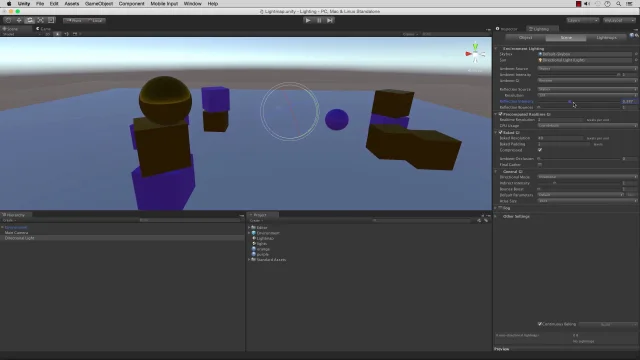Open Create dropdown in Project panel

256,220
